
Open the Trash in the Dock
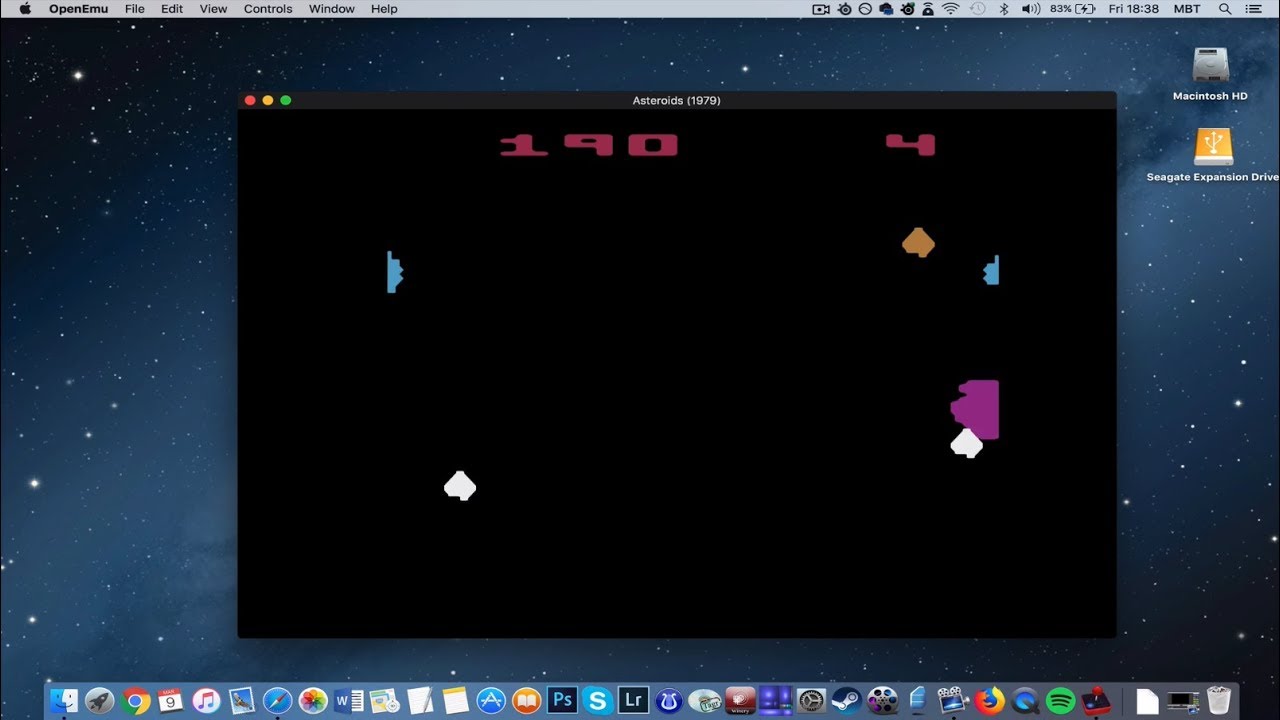click(1218, 701)
